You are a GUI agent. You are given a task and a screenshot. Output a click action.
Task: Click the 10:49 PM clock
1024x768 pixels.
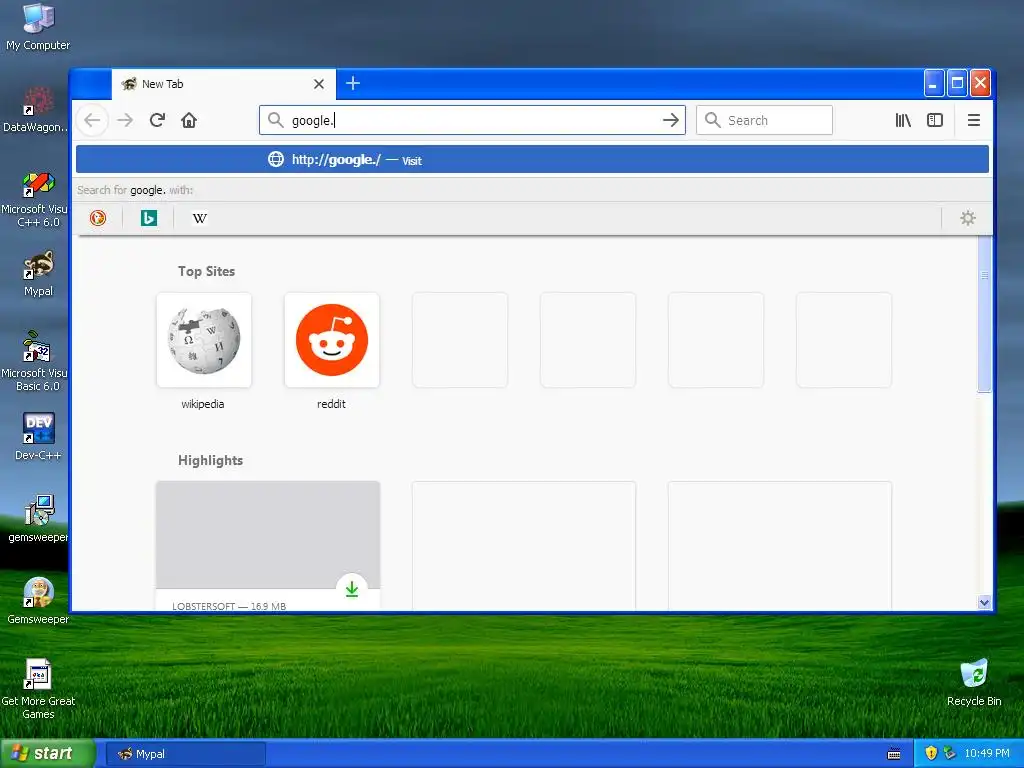tap(987, 754)
